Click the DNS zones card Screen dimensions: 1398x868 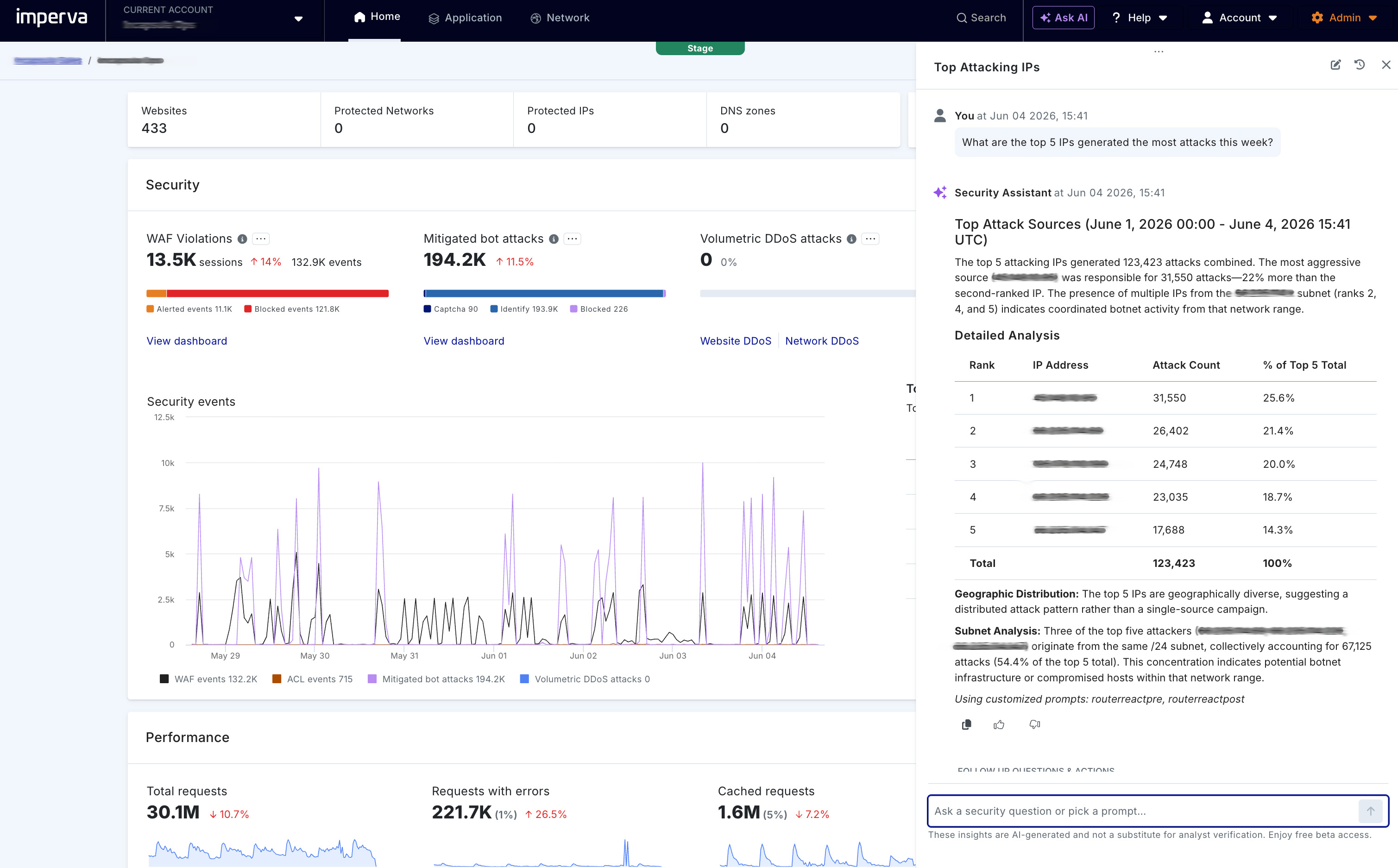tap(803, 120)
